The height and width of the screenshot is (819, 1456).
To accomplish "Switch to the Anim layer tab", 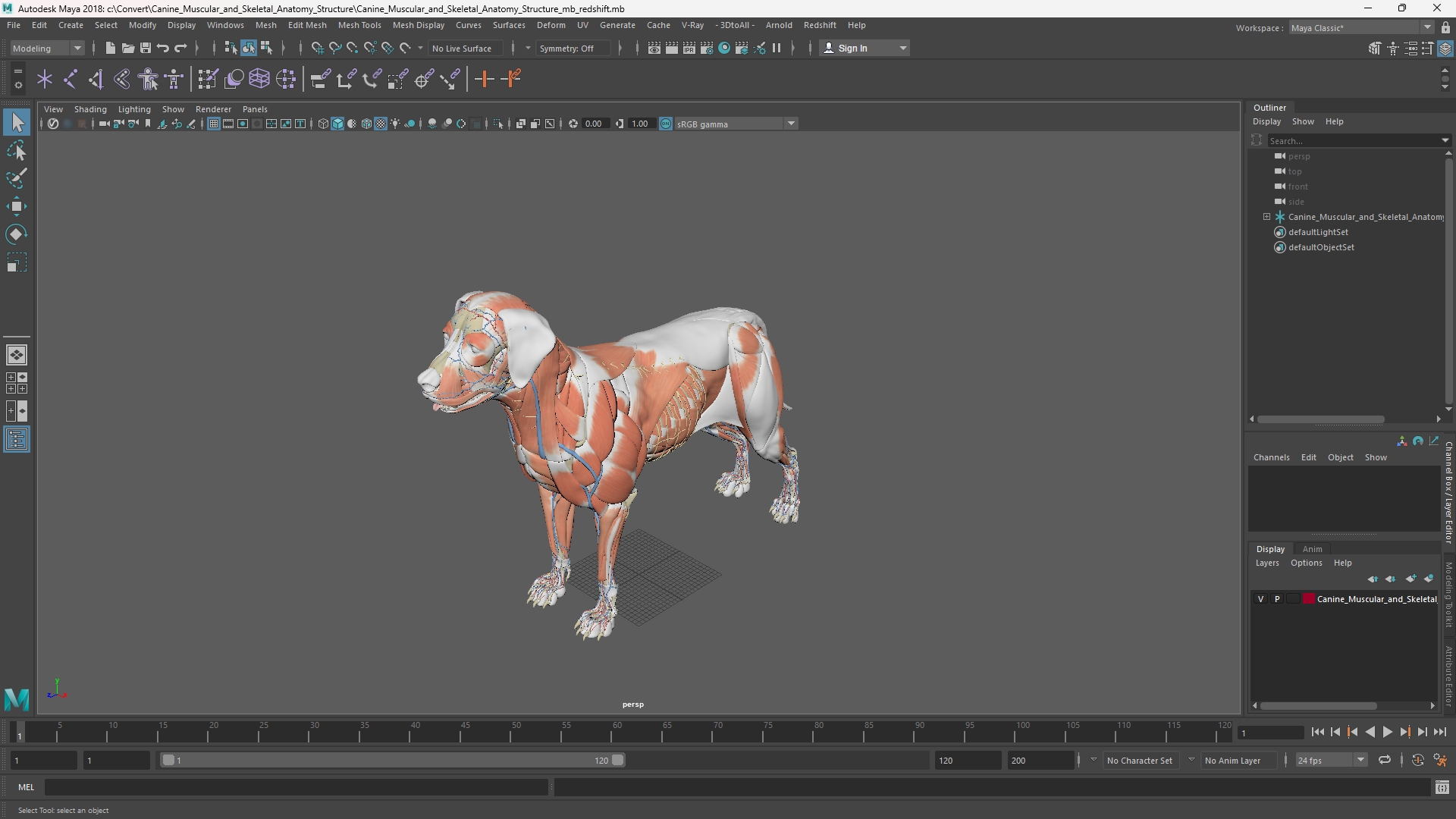I will pos(1312,549).
